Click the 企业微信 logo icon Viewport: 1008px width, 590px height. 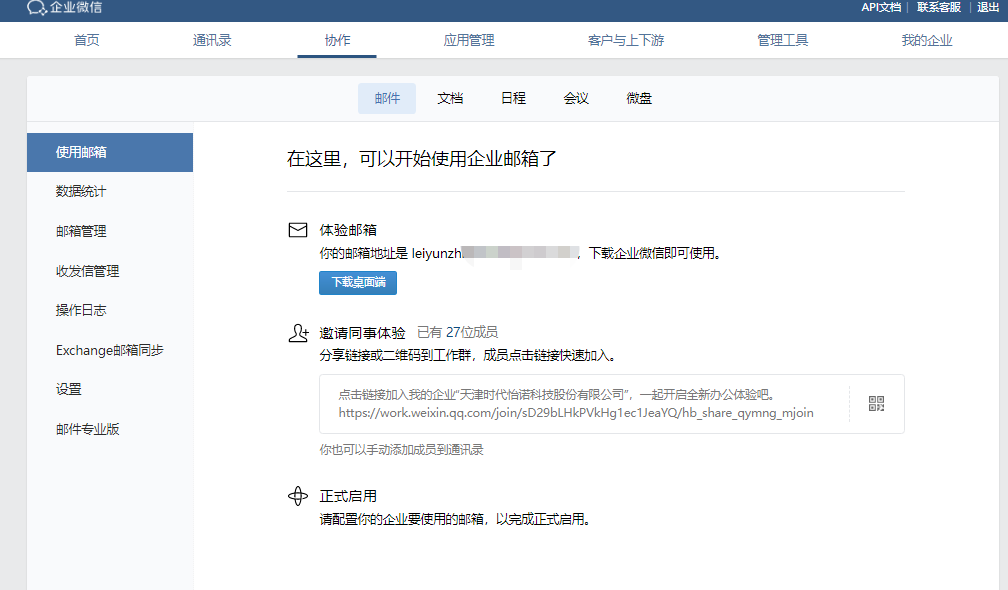(x=34, y=9)
